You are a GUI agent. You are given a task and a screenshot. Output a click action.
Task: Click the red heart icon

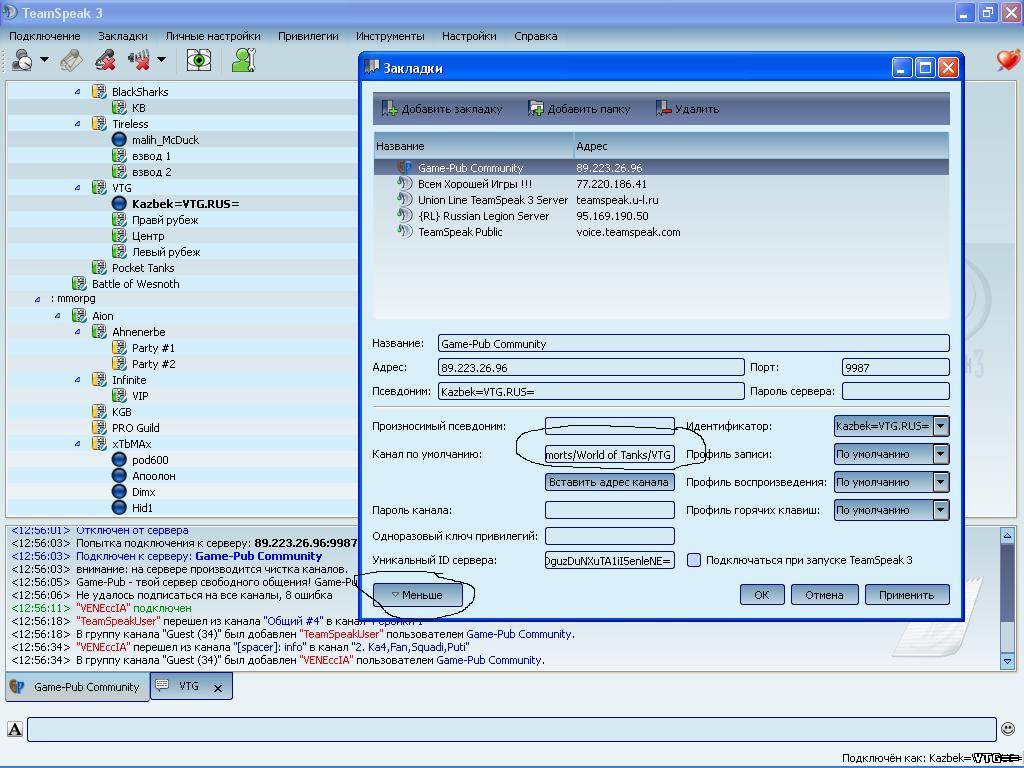point(1008,60)
